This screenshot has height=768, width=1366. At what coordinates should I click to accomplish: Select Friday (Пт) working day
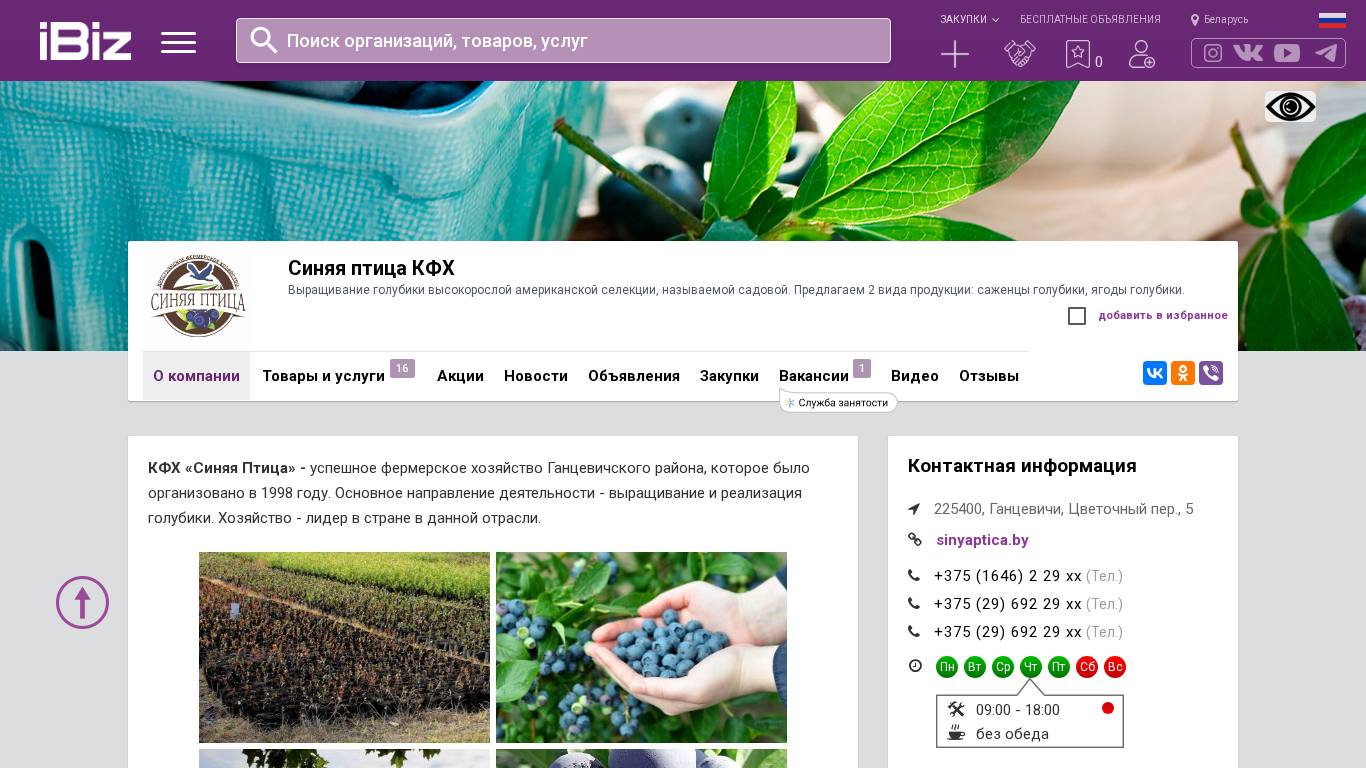click(1059, 667)
